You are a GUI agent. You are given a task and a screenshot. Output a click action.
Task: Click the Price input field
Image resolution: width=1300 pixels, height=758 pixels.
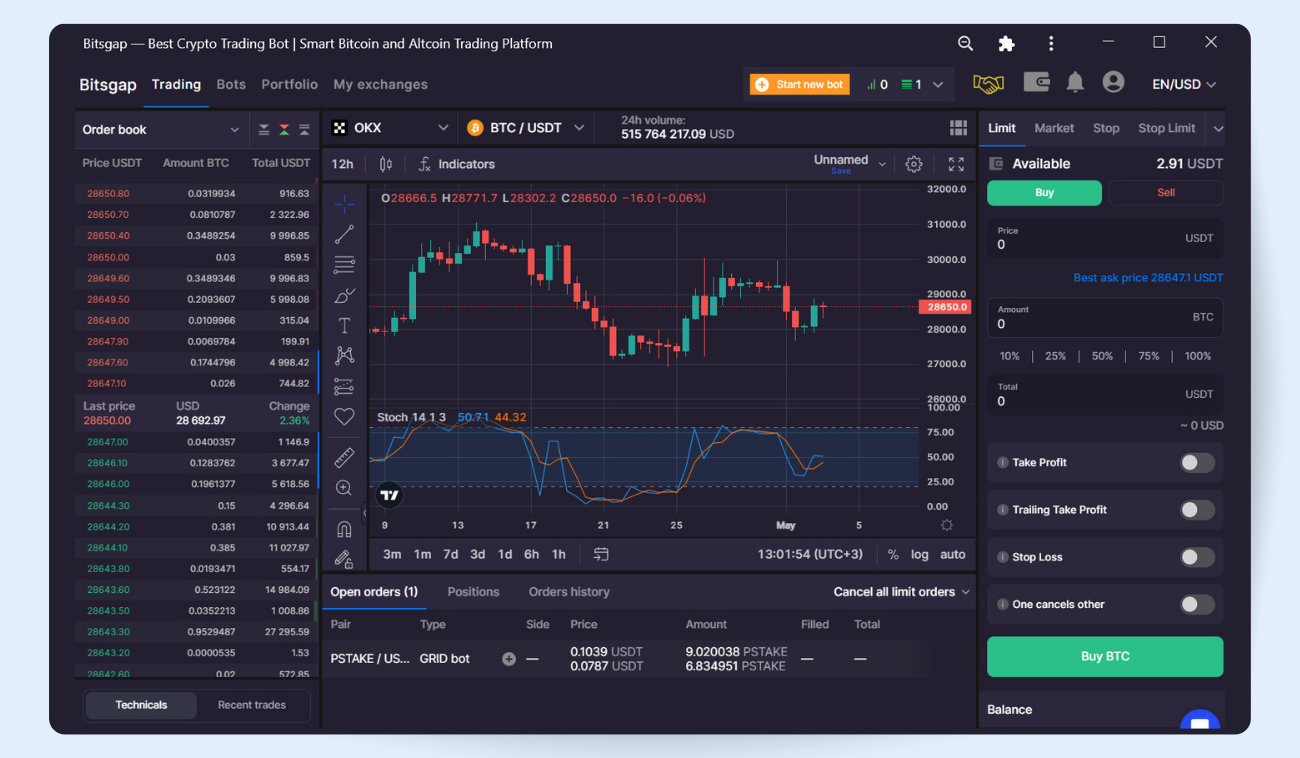click(x=1105, y=239)
